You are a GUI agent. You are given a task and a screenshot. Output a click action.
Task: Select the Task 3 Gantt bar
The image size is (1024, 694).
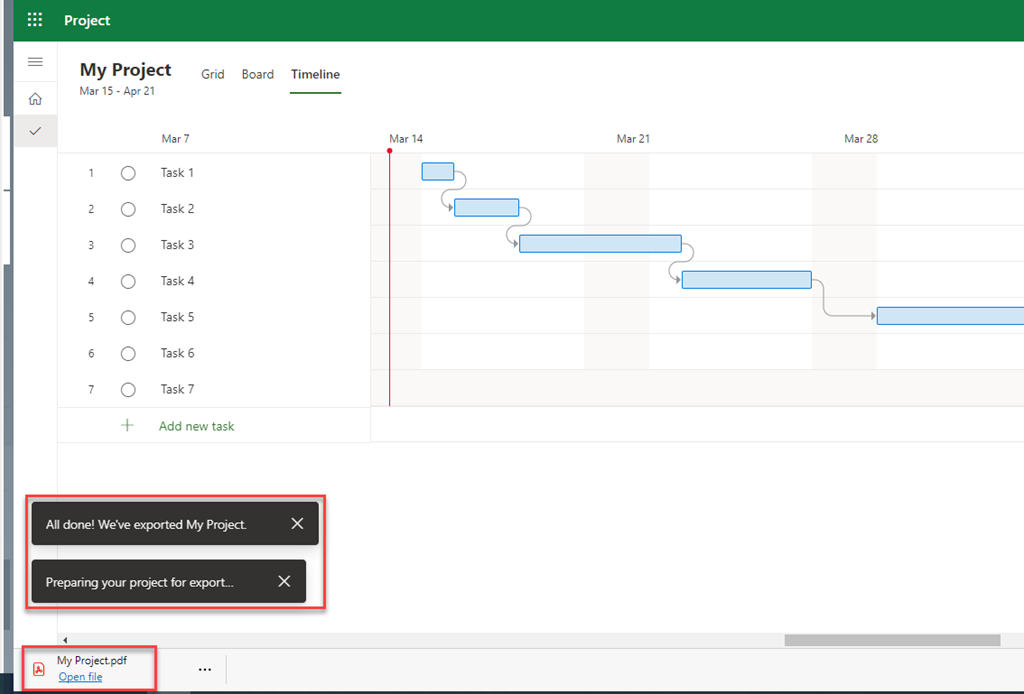click(600, 244)
